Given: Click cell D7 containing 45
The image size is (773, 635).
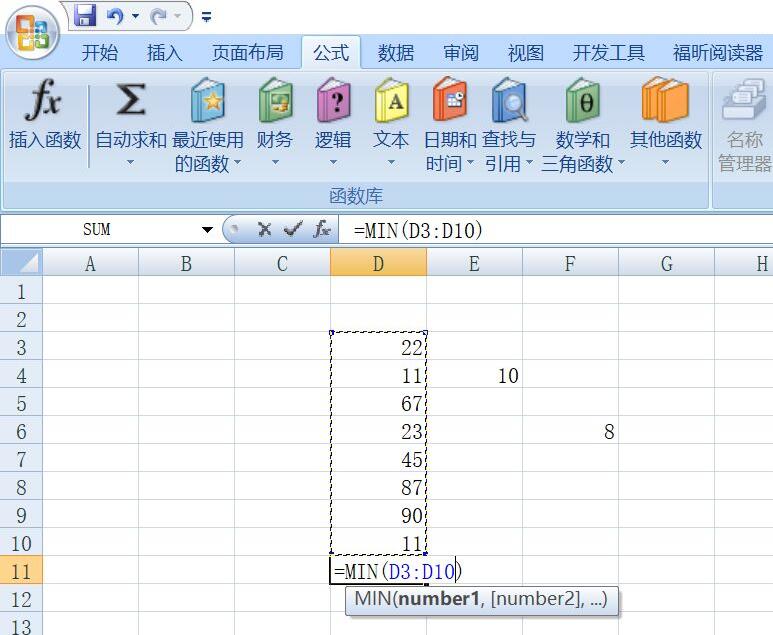Looking at the screenshot, I should pyautogui.click(x=378, y=459).
